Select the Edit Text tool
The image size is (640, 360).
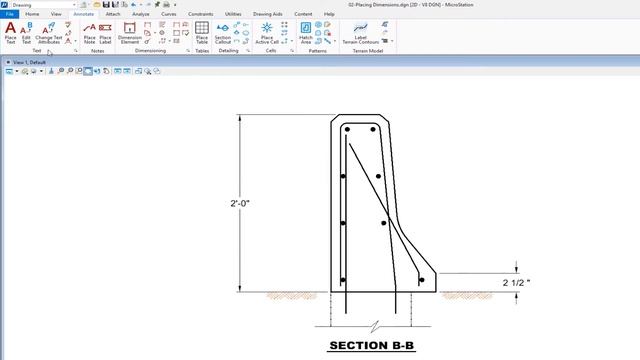point(26,33)
